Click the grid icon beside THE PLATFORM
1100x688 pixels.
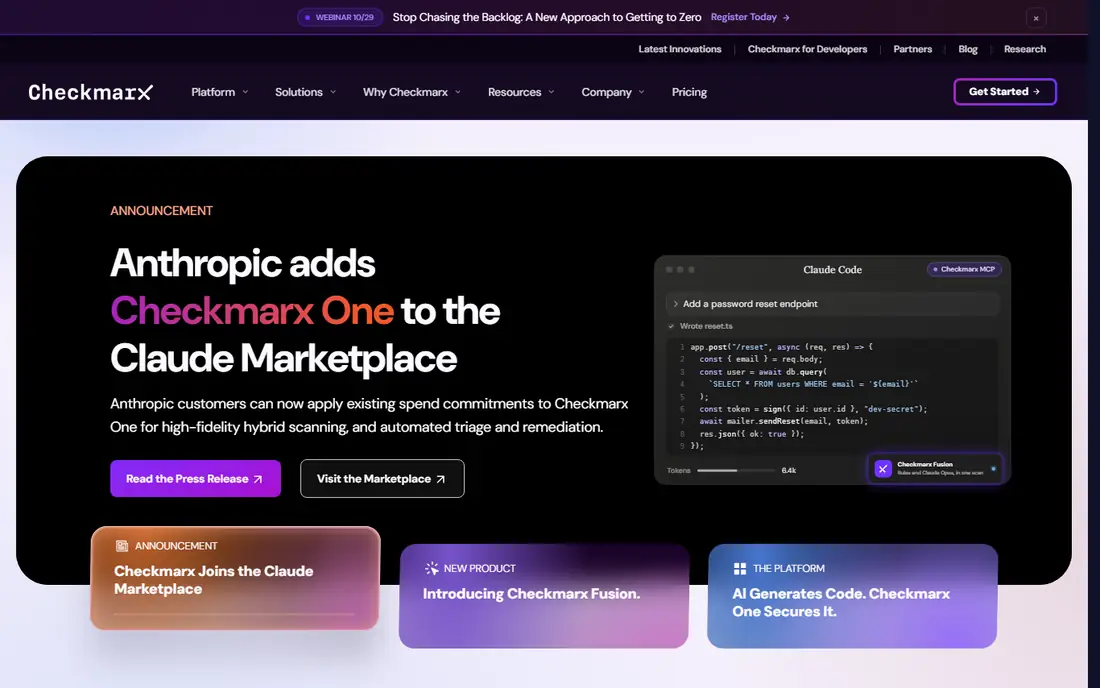click(739, 568)
